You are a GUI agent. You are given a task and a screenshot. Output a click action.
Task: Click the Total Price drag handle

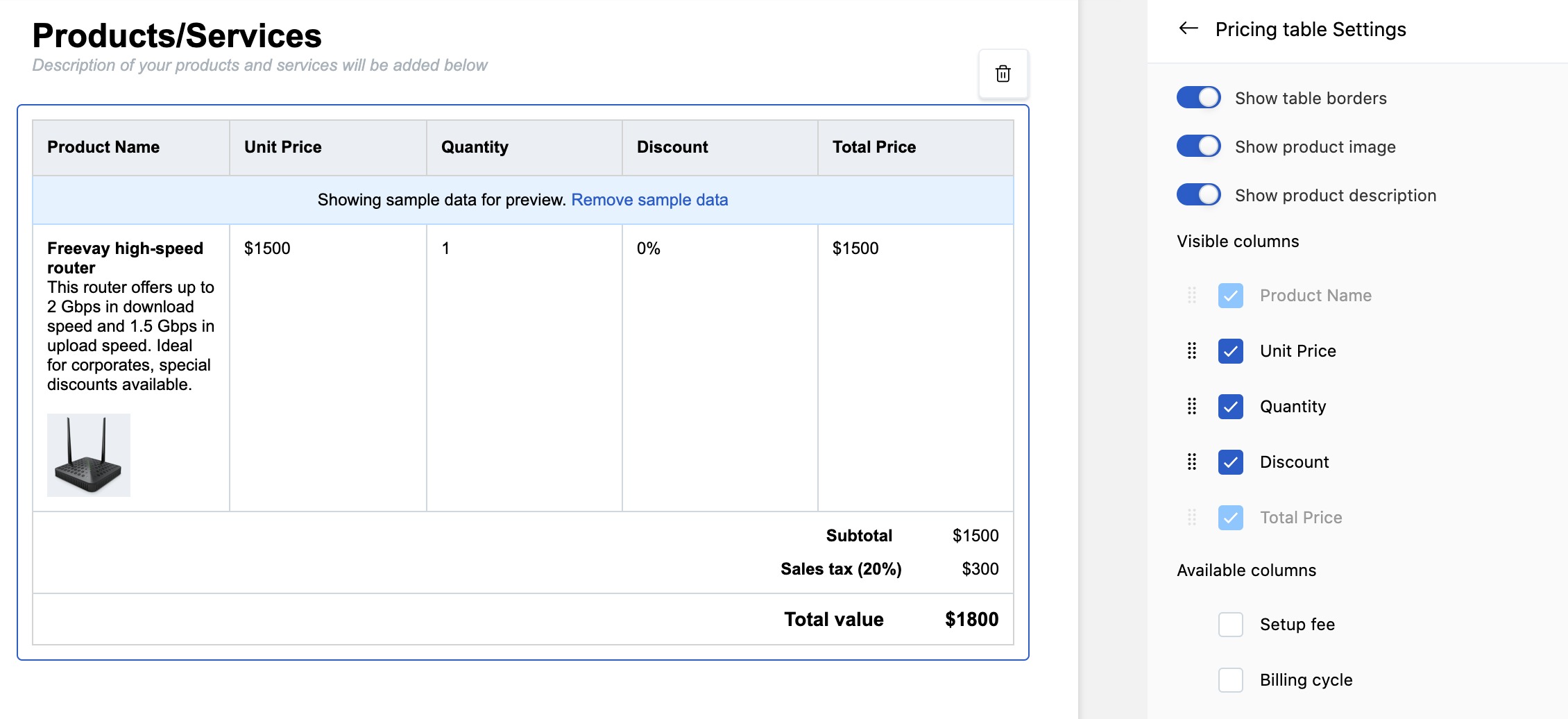click(1191, 518)
